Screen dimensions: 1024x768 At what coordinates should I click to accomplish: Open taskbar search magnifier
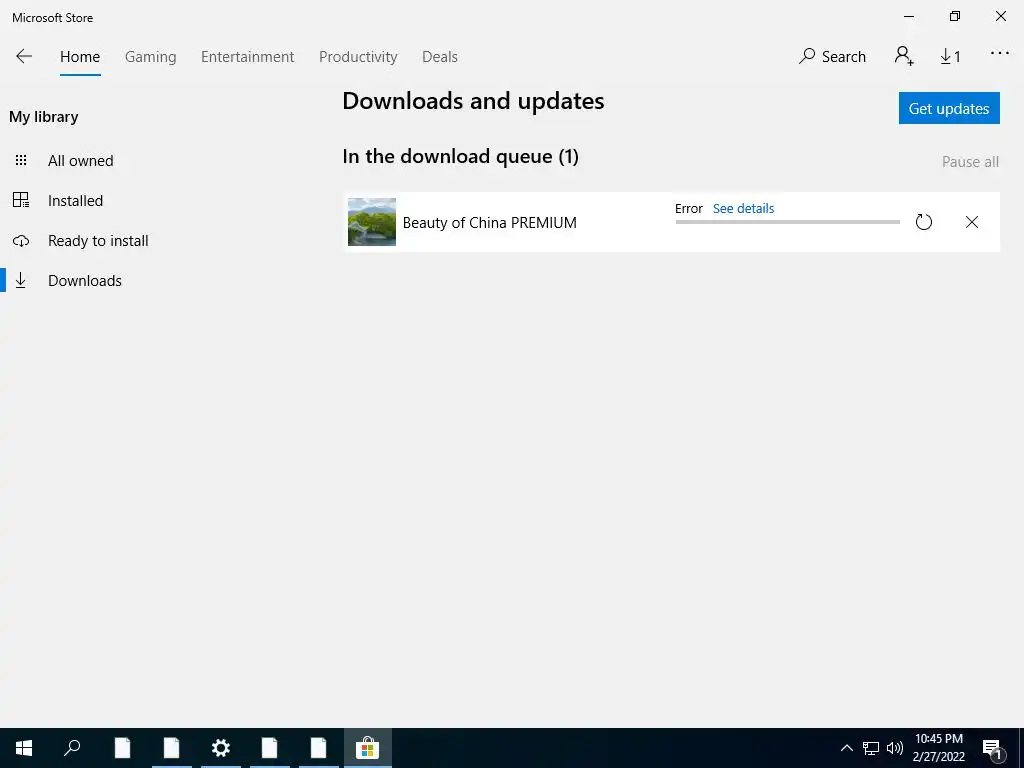click(72, 748)
